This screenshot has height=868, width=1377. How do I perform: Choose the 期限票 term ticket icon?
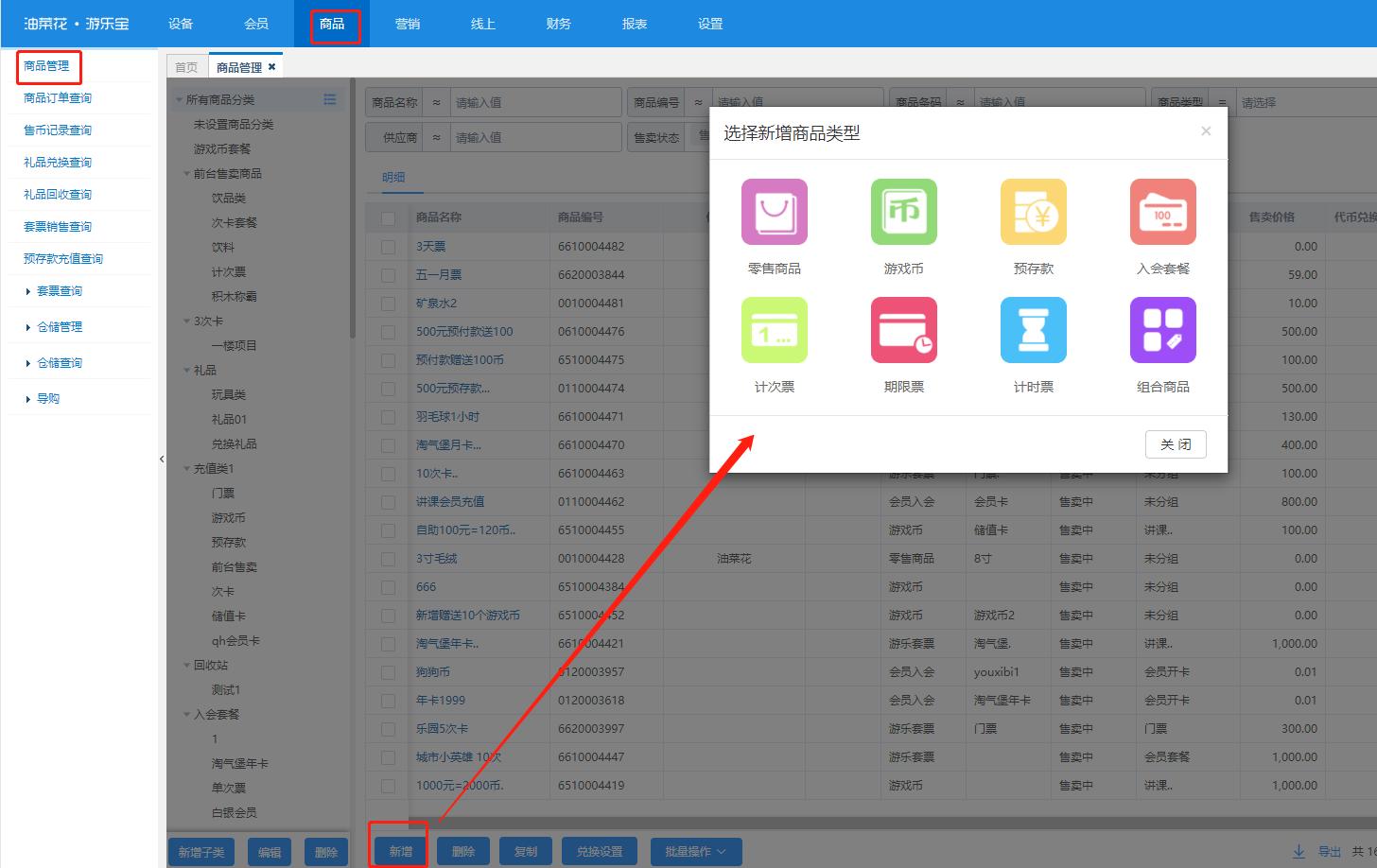click(904, 330)
